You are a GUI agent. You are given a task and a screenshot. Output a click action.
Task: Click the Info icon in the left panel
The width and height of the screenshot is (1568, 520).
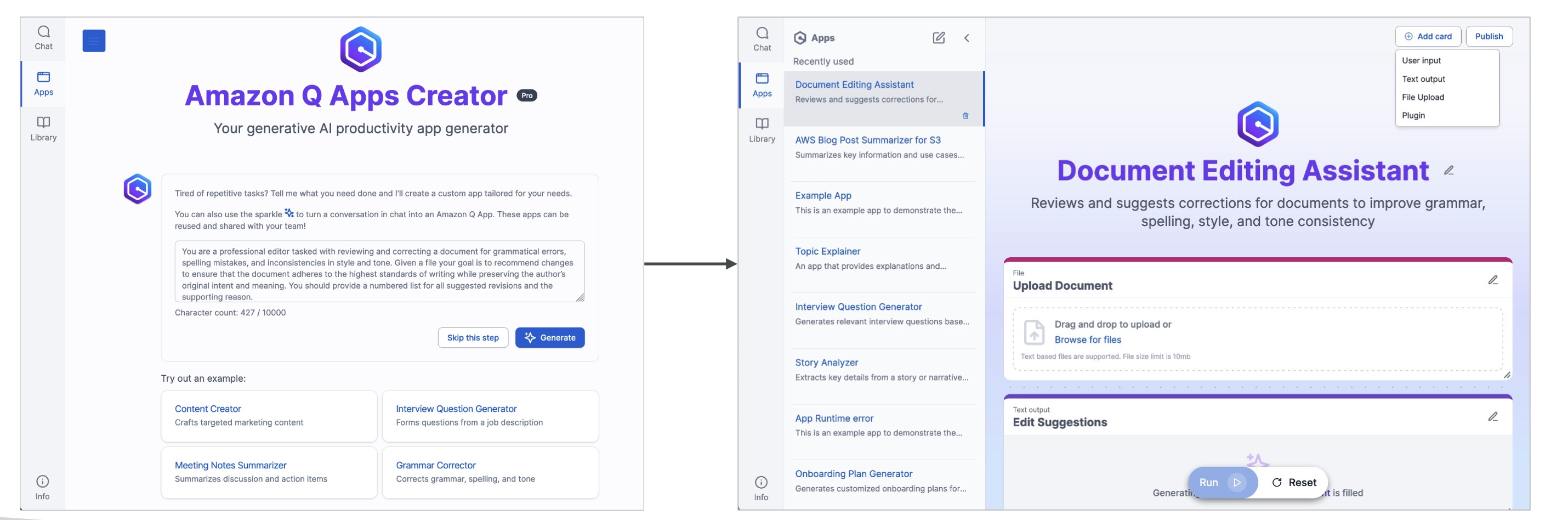(43, 487)
